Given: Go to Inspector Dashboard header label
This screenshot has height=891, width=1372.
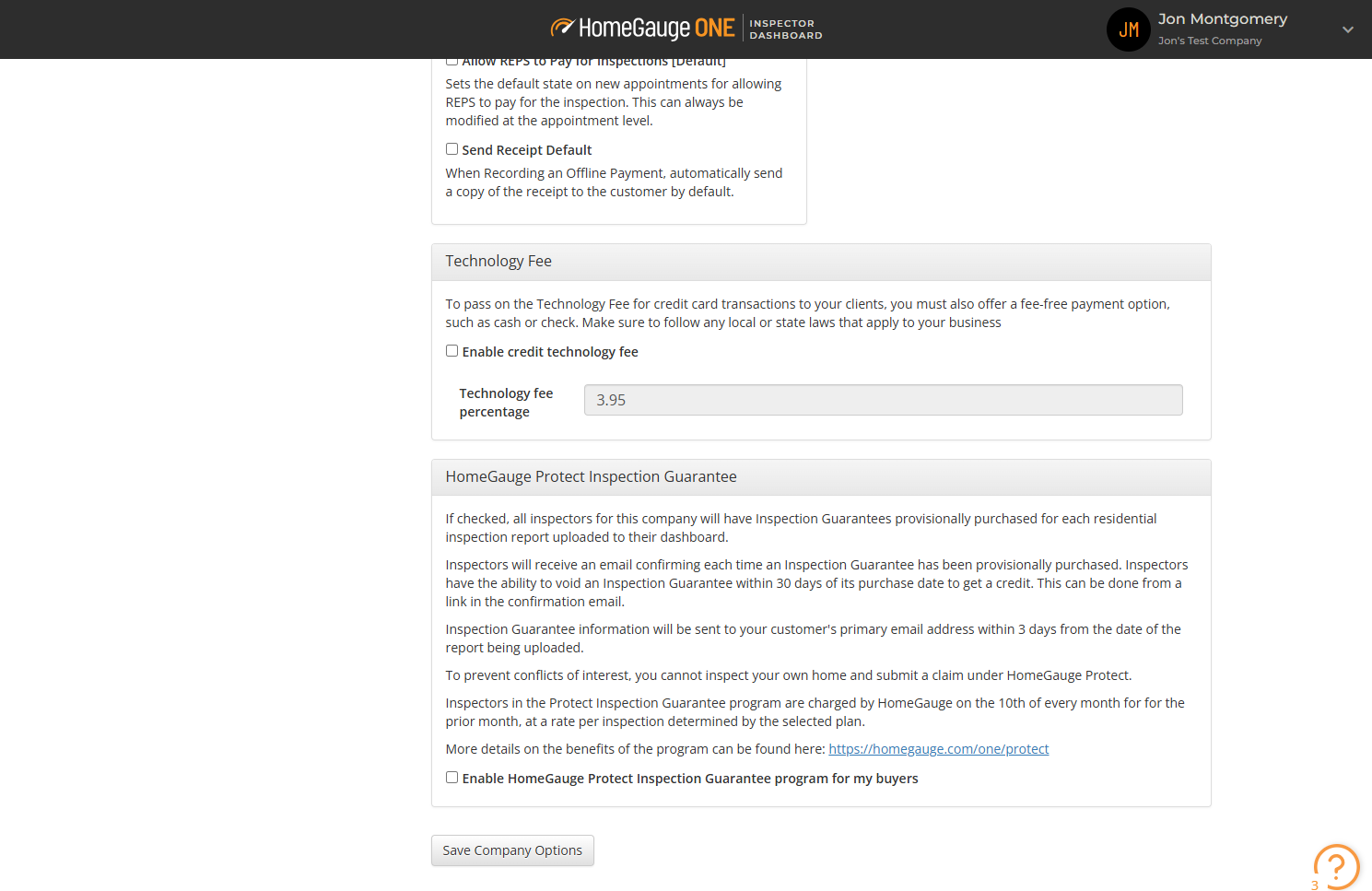Looking at the screenshot, I should pos(785,29).
